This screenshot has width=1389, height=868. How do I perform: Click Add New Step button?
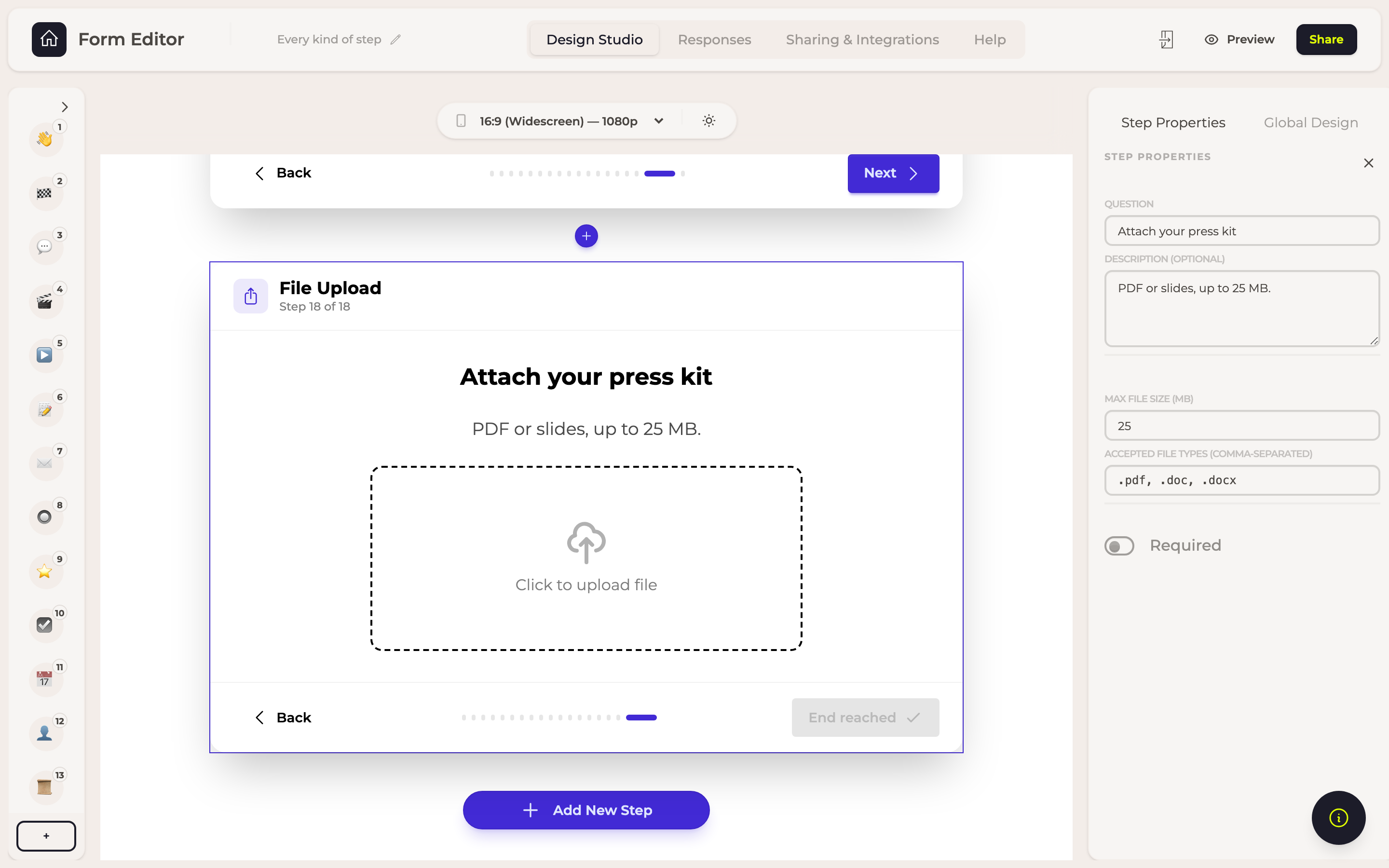pyautogui.click(x=586, y=810)
